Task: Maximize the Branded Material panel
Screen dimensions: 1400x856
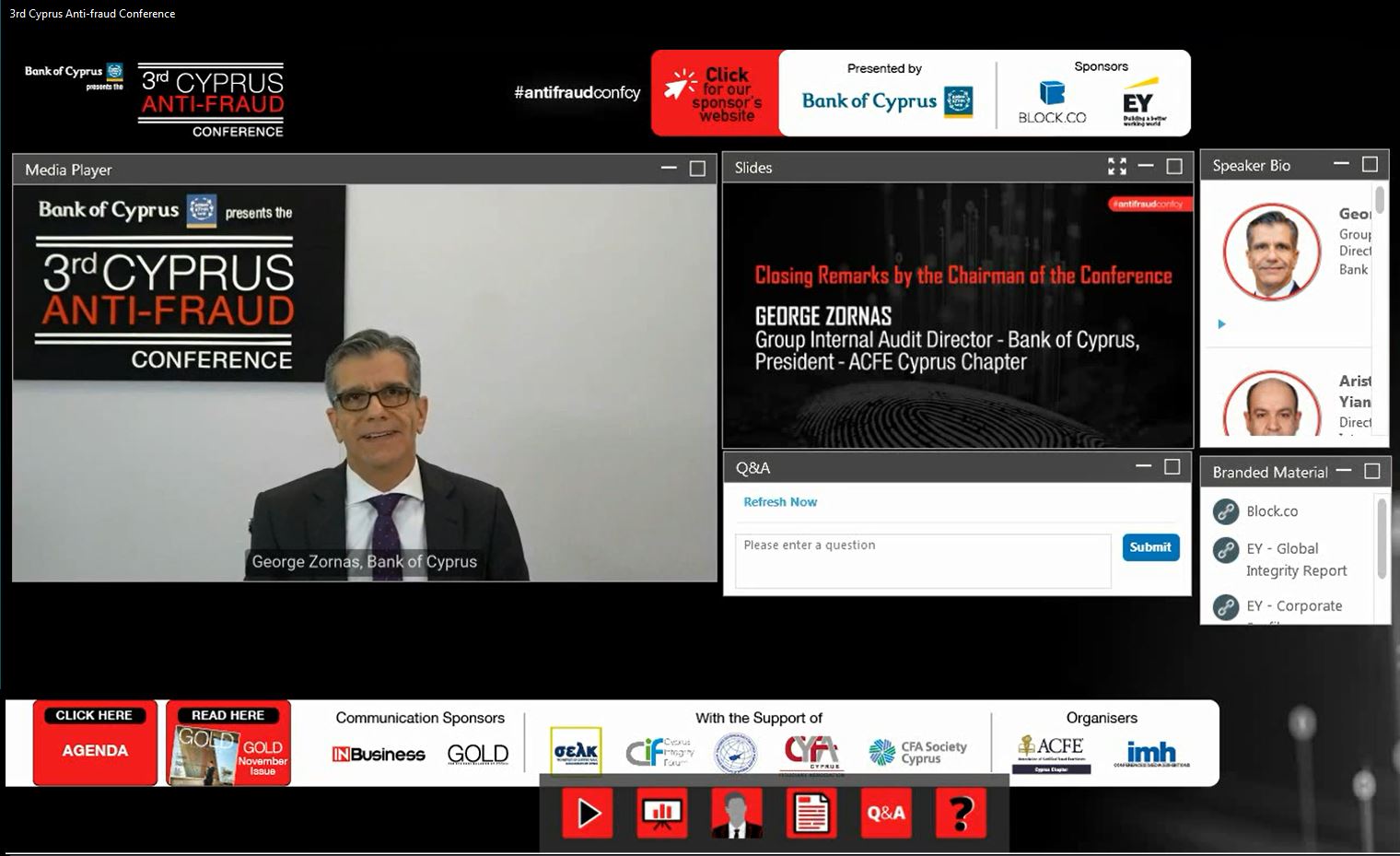Action: (1371, 471)
